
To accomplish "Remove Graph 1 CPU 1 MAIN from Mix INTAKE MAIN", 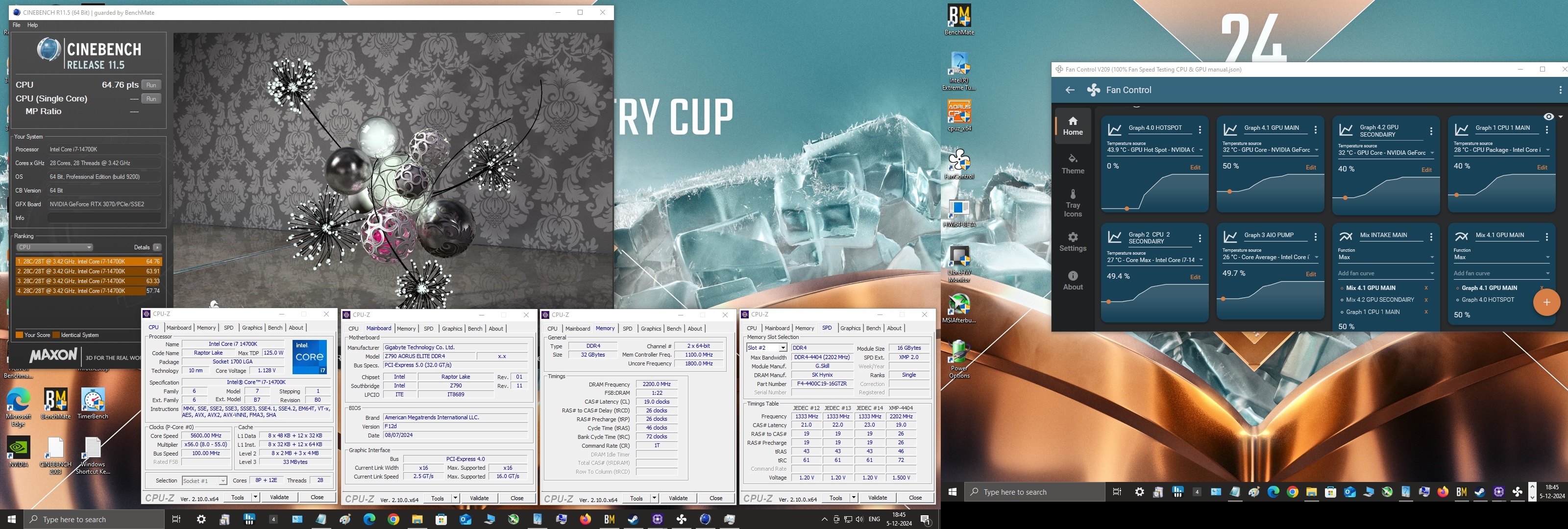I will click(x=1425, y=313).
